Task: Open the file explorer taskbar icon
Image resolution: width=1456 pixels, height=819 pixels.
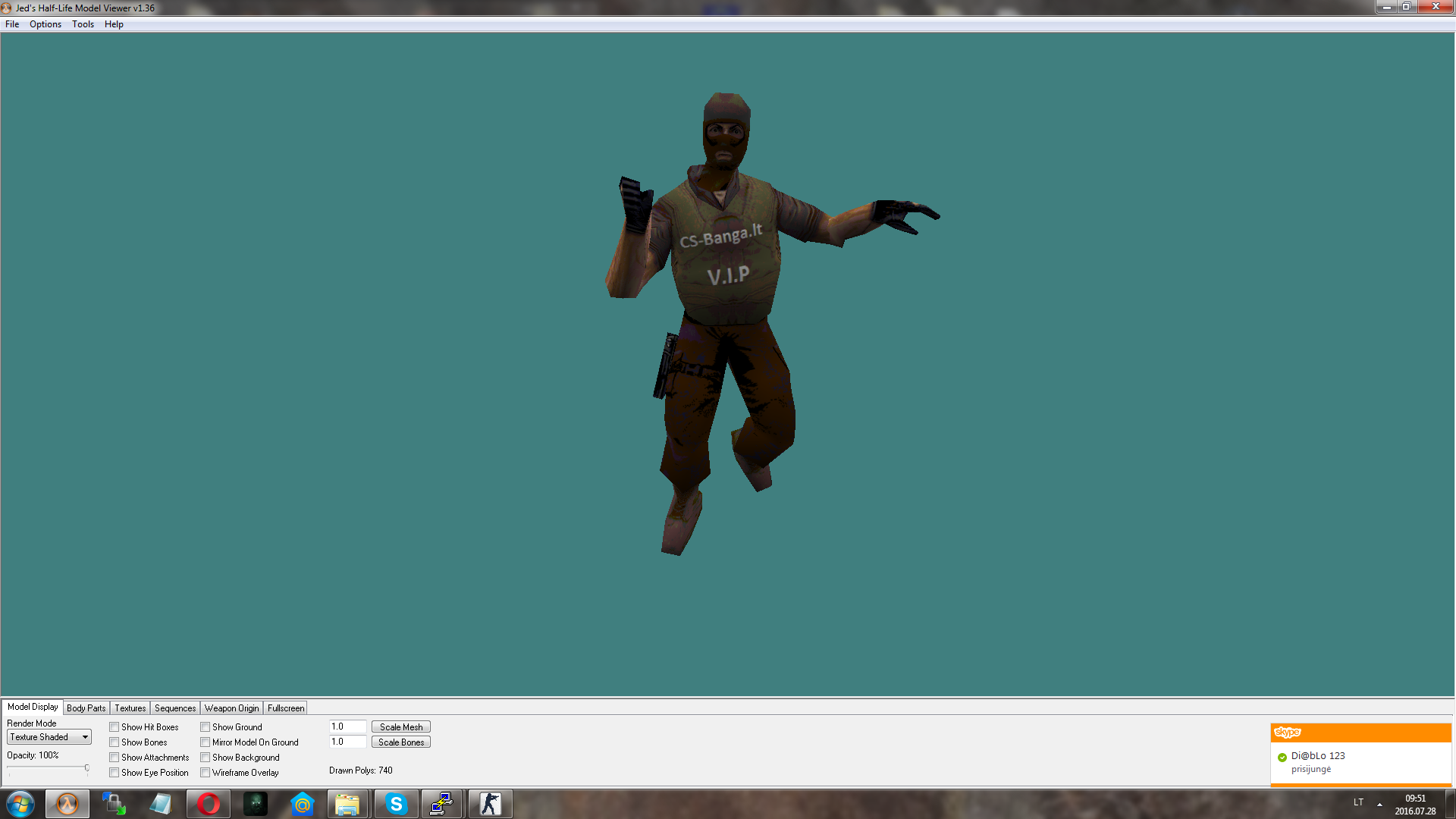Action: [347, 804]
